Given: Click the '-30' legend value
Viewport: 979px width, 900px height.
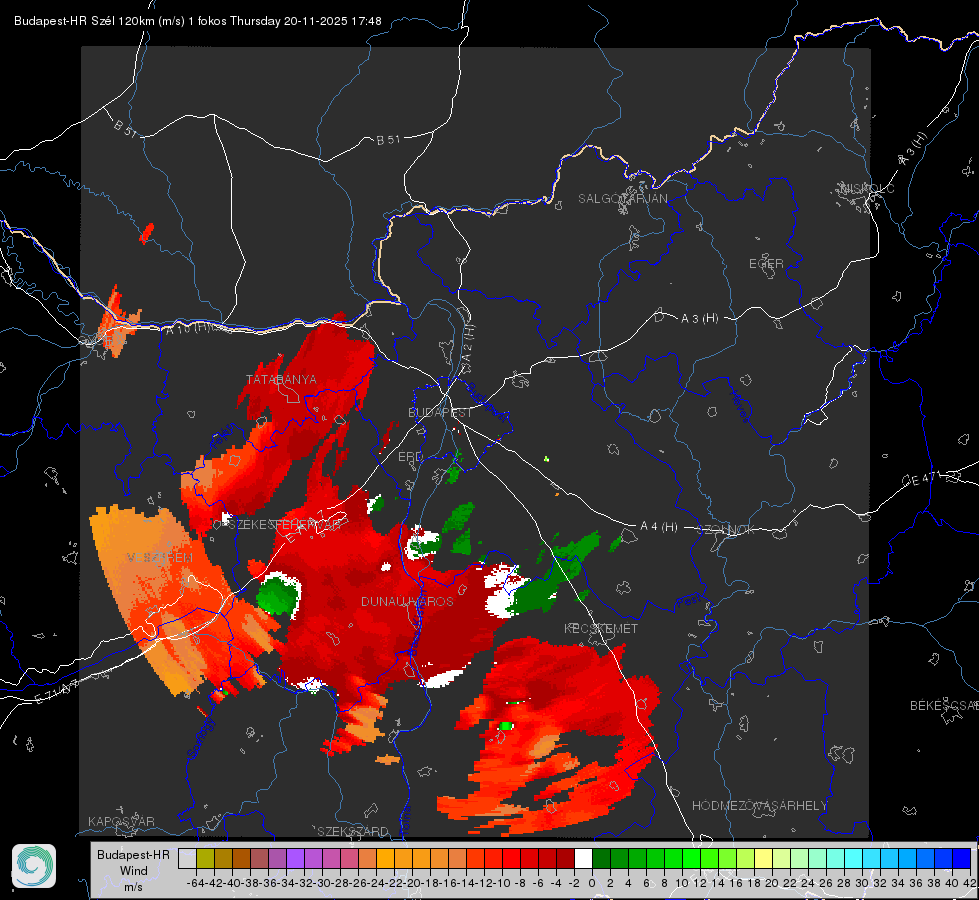Looking at the screenshot, I should tap(322, 883).
